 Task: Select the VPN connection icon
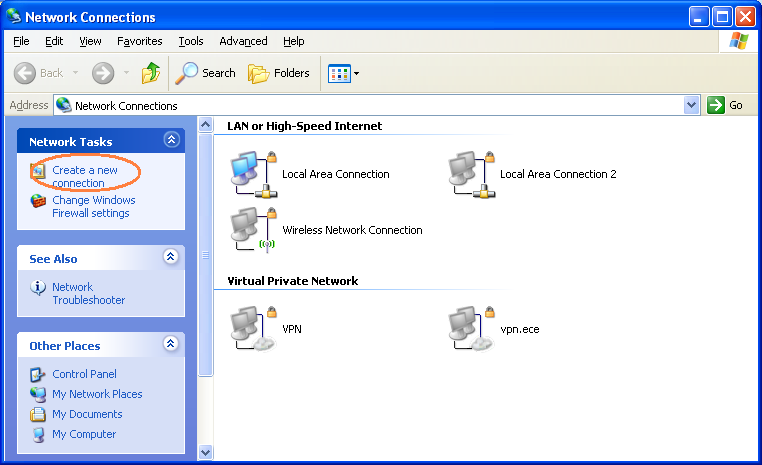point(254,328)
